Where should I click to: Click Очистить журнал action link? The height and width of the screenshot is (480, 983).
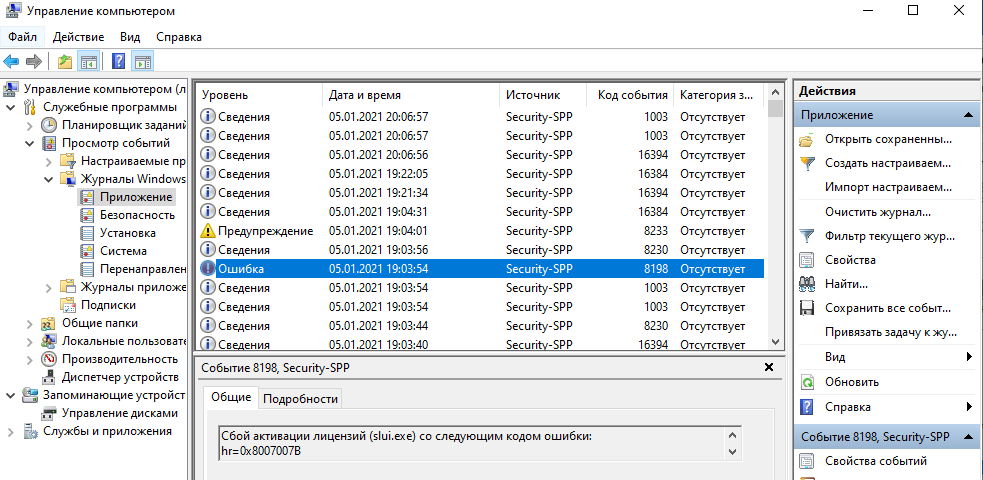point(878,212)
